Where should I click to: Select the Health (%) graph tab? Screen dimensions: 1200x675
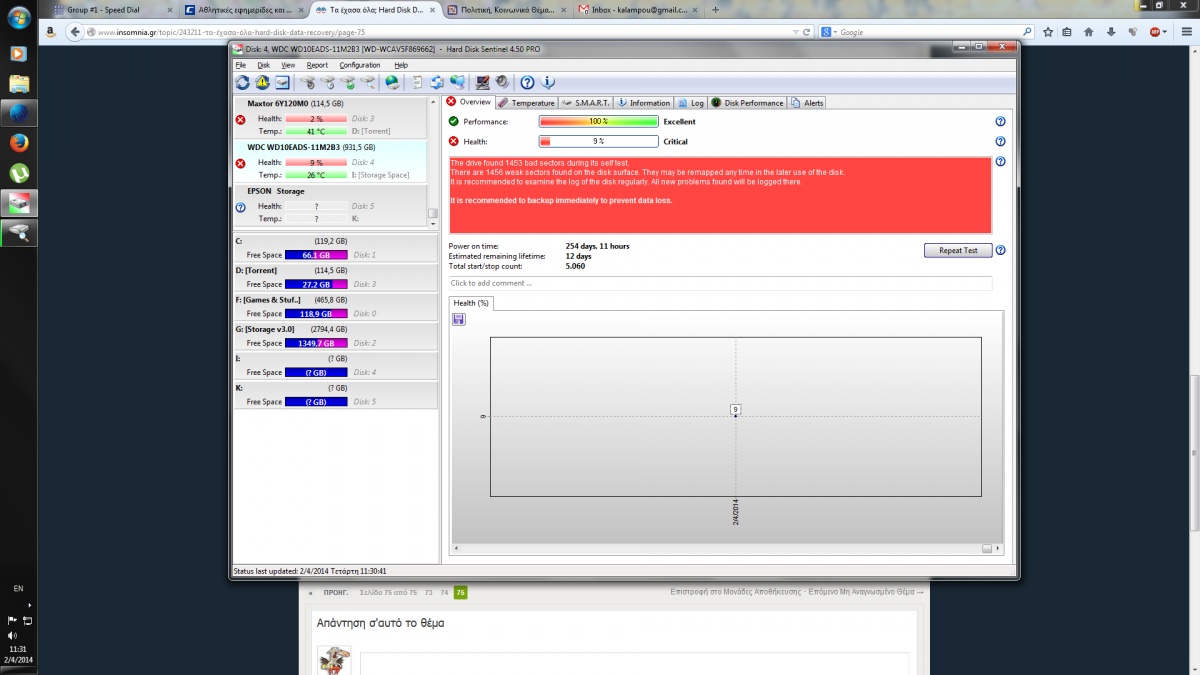coord(470,303)
